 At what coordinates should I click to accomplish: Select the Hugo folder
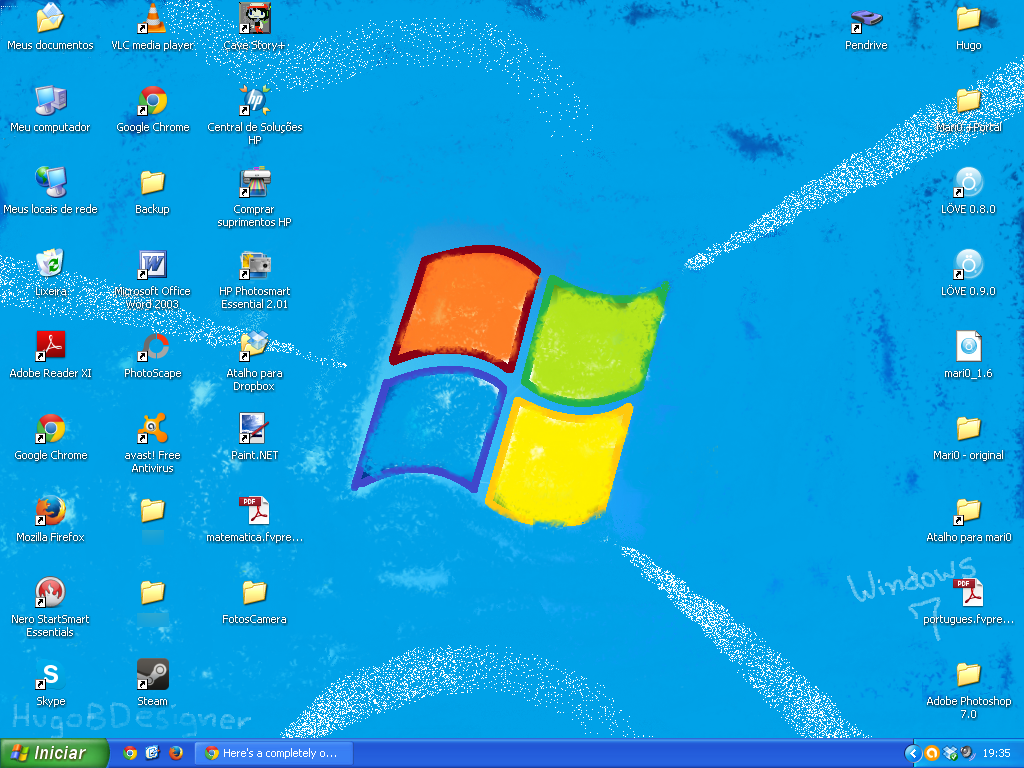[968, 19]
